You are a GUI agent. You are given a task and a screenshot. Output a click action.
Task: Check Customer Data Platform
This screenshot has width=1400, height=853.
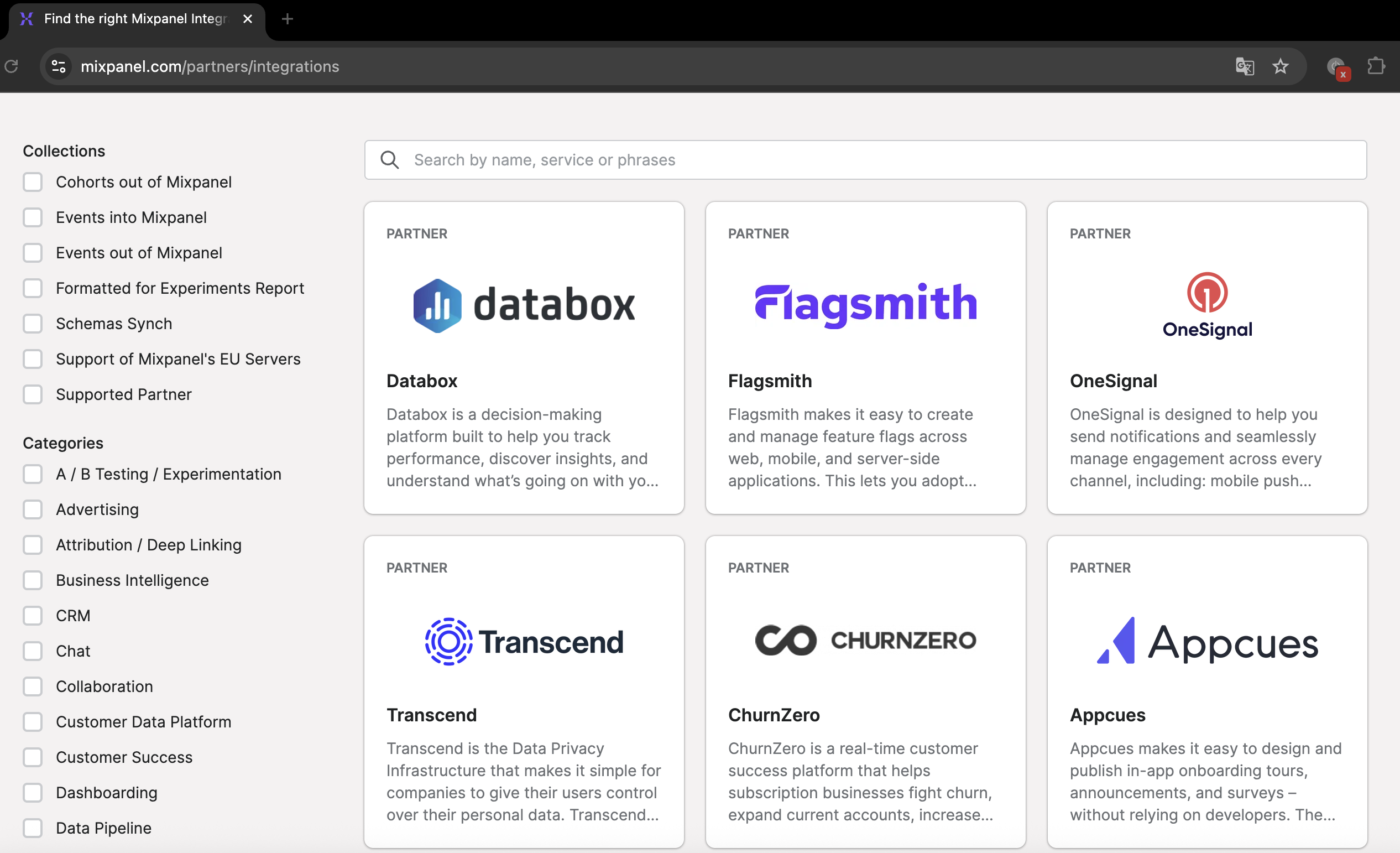coord(33,722)
